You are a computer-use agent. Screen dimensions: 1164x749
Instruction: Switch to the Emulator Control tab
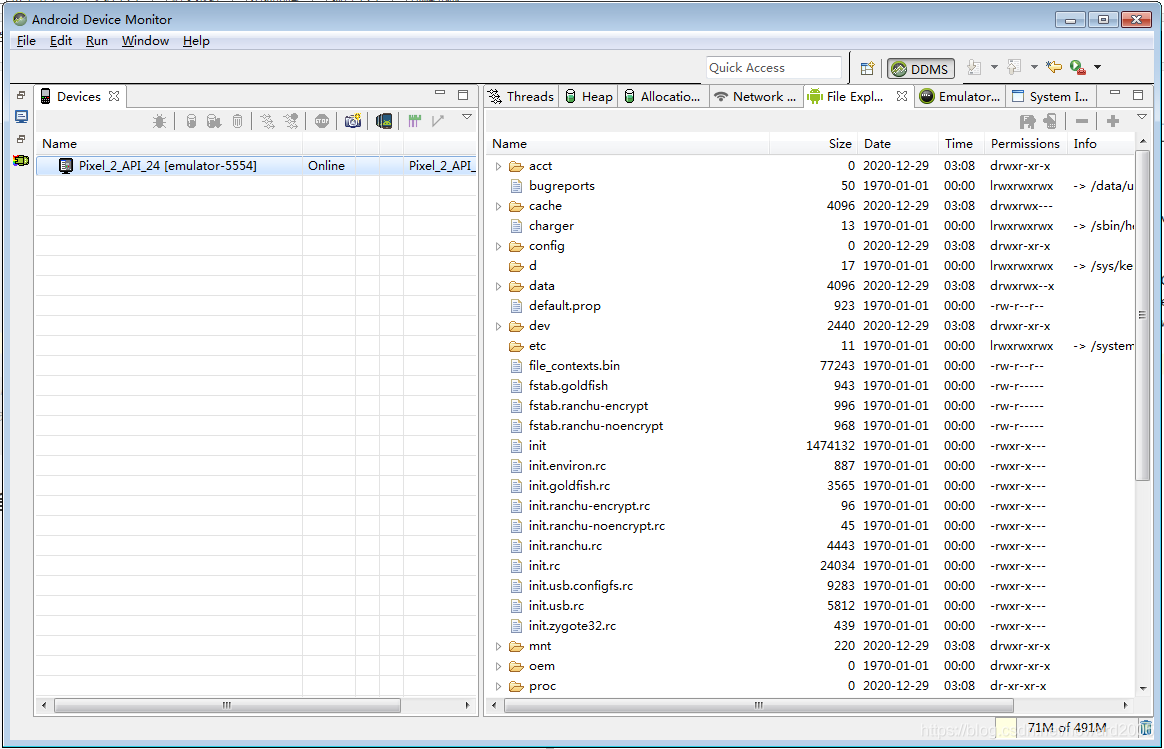click(960, 97)
